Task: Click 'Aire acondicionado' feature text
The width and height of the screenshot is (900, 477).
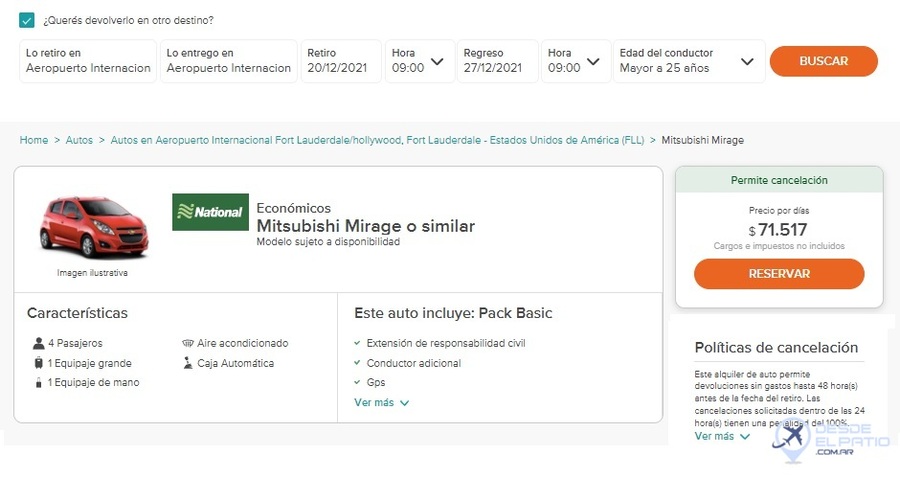Action: [x=243, y=343]
